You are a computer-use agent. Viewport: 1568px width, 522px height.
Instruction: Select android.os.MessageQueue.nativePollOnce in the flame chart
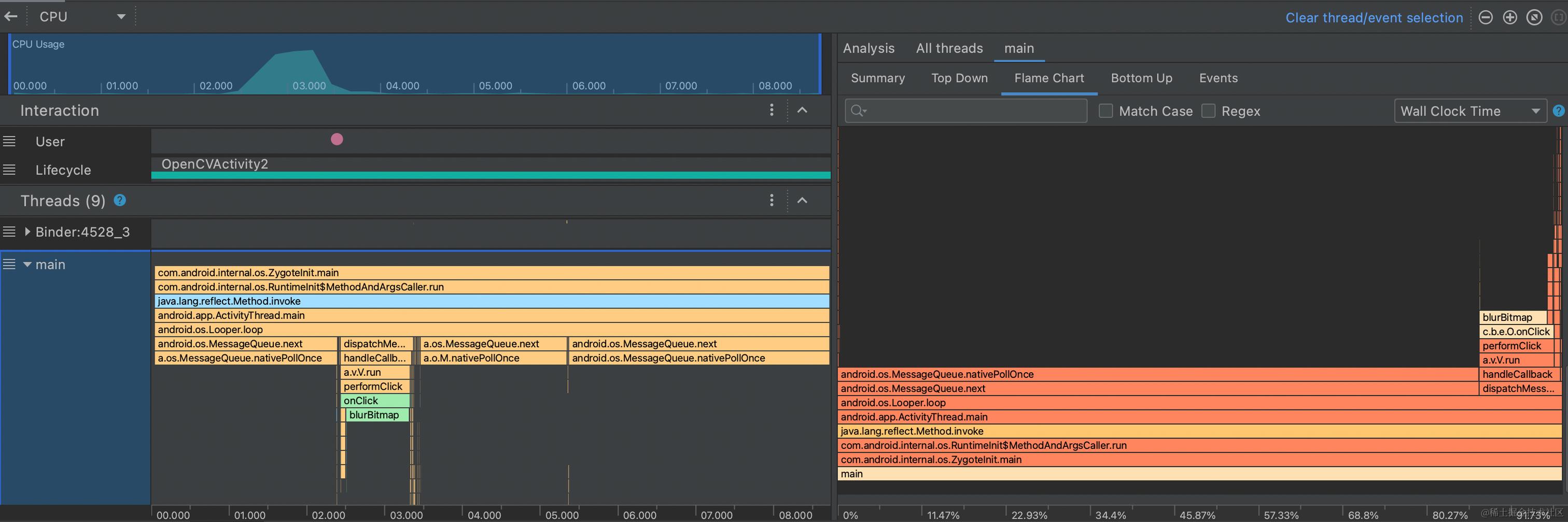(x=1158, y=374)
